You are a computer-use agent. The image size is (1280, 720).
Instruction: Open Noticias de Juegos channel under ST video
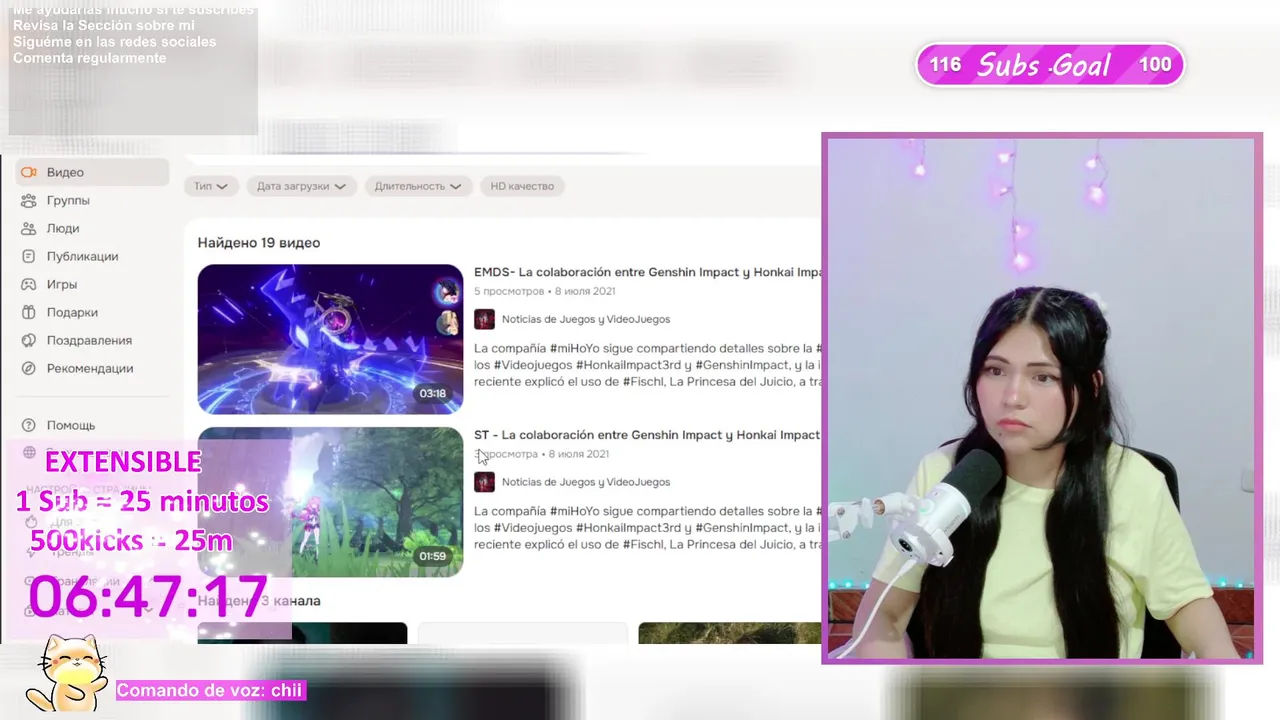pos(586,482)
